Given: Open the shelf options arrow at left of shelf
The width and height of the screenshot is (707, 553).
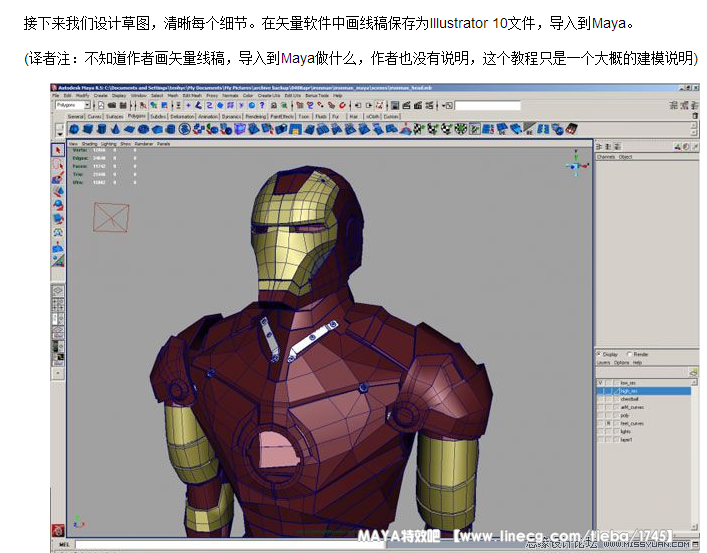Looking at the screenshot, I should tap(60, 134).
